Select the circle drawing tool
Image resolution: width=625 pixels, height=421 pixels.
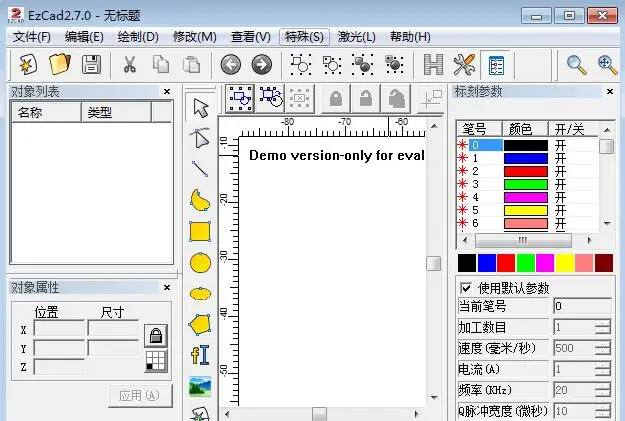pos(200,263)
